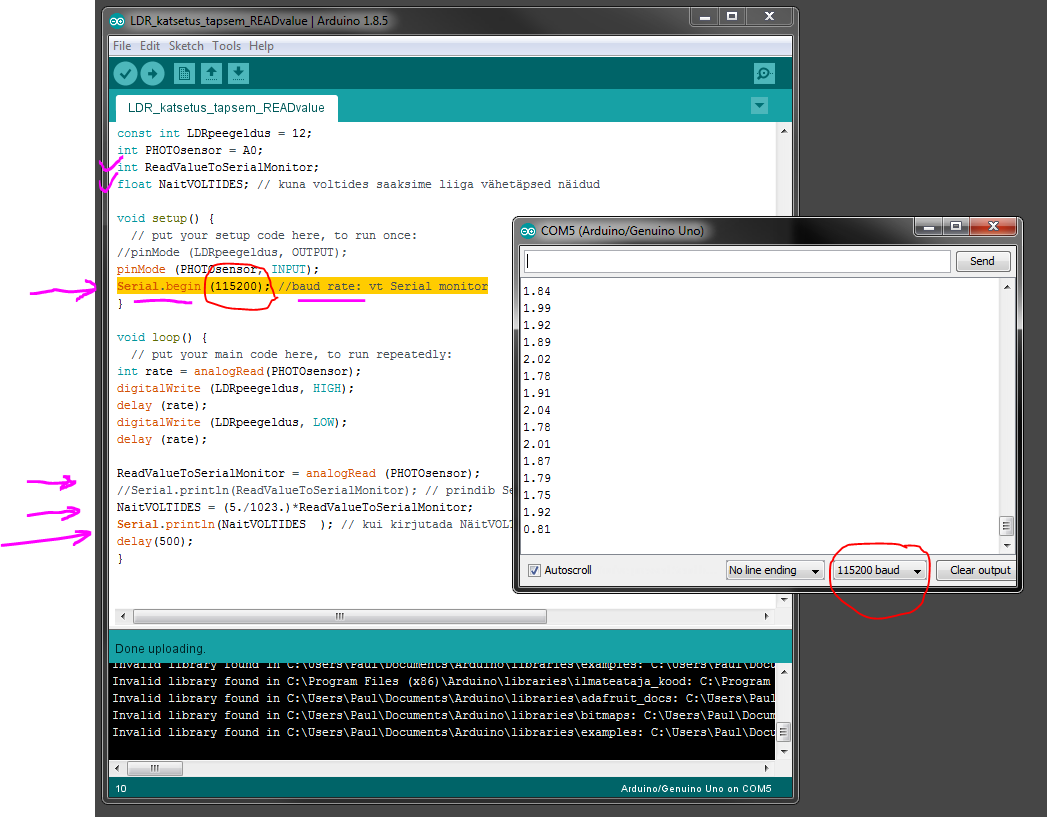
Task: Click the Upload arrow icon
Action: coord(152,73)
